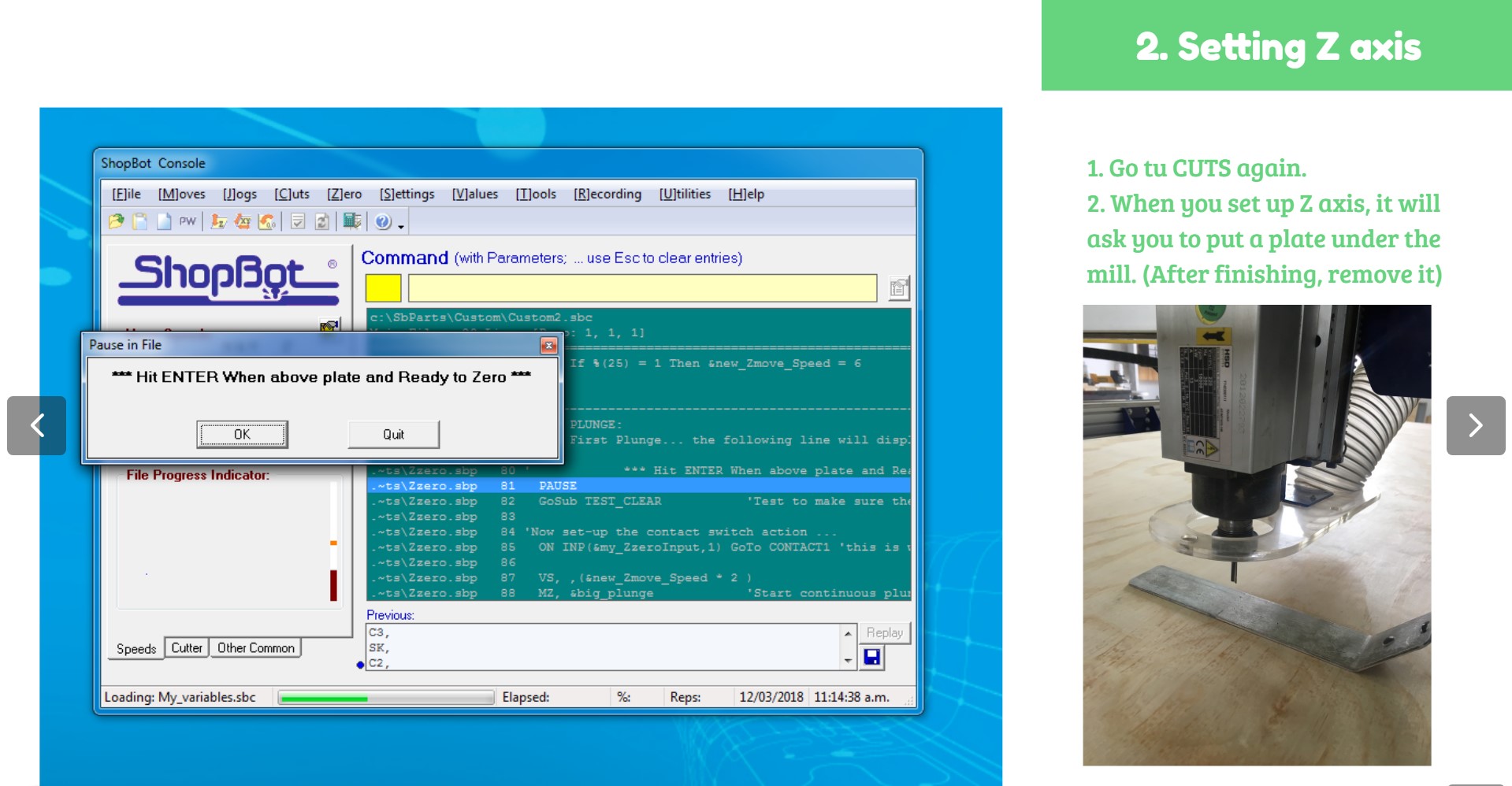Select the SK, entry in Previous list
1512x786 pixels.
click(379, 648)
